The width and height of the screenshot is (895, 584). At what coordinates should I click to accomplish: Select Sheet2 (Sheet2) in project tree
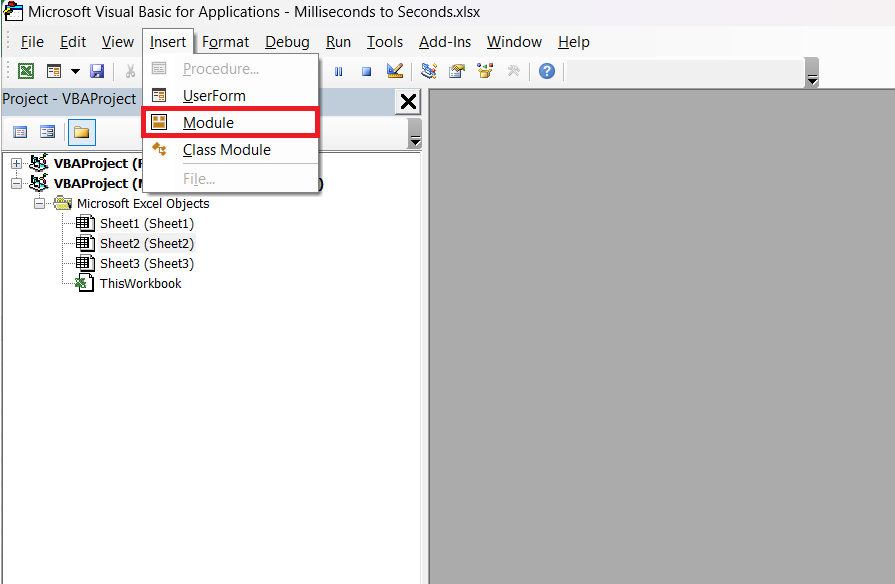point(147,244)
